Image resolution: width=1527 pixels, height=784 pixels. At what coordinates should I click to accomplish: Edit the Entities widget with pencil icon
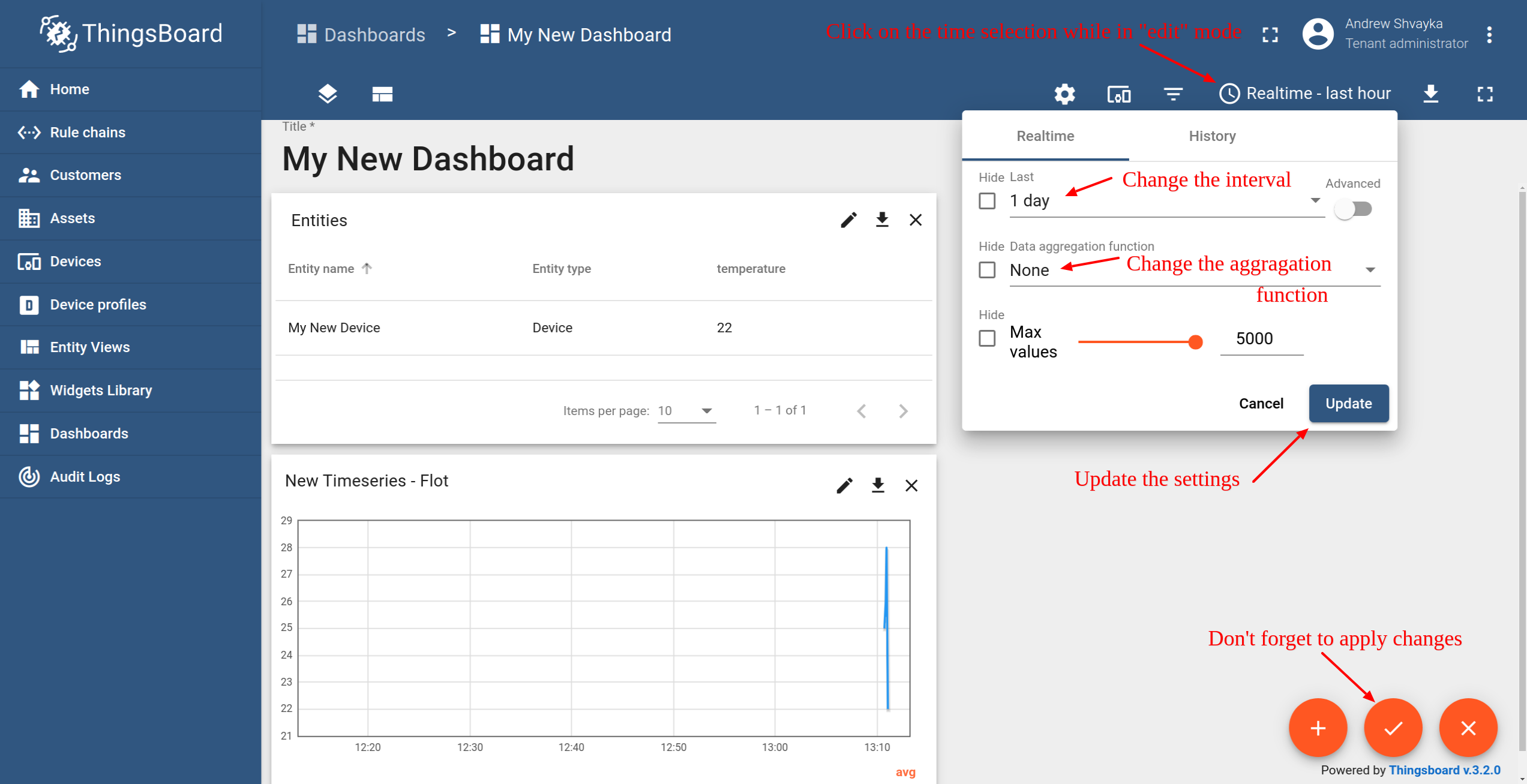848,220
